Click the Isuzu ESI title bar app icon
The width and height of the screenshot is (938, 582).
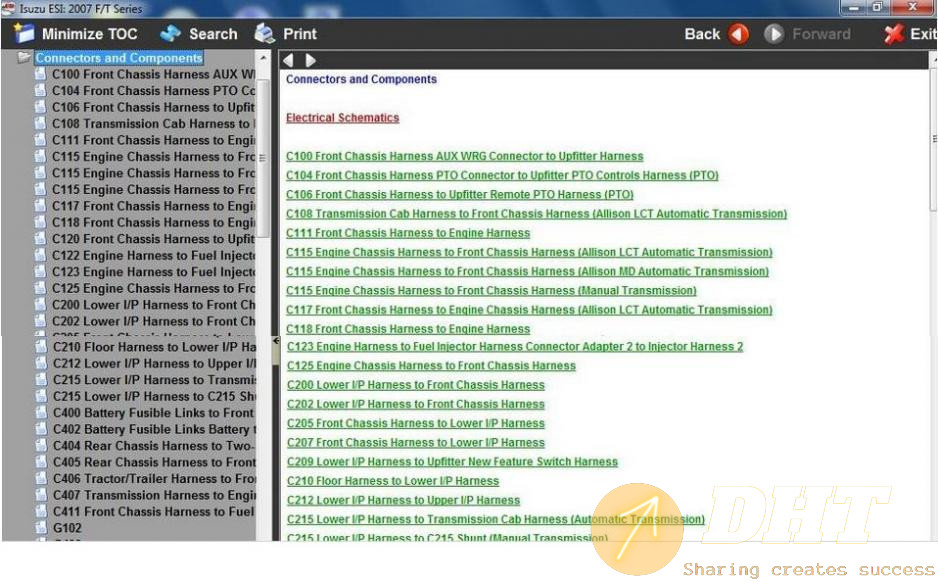(8, 8)
